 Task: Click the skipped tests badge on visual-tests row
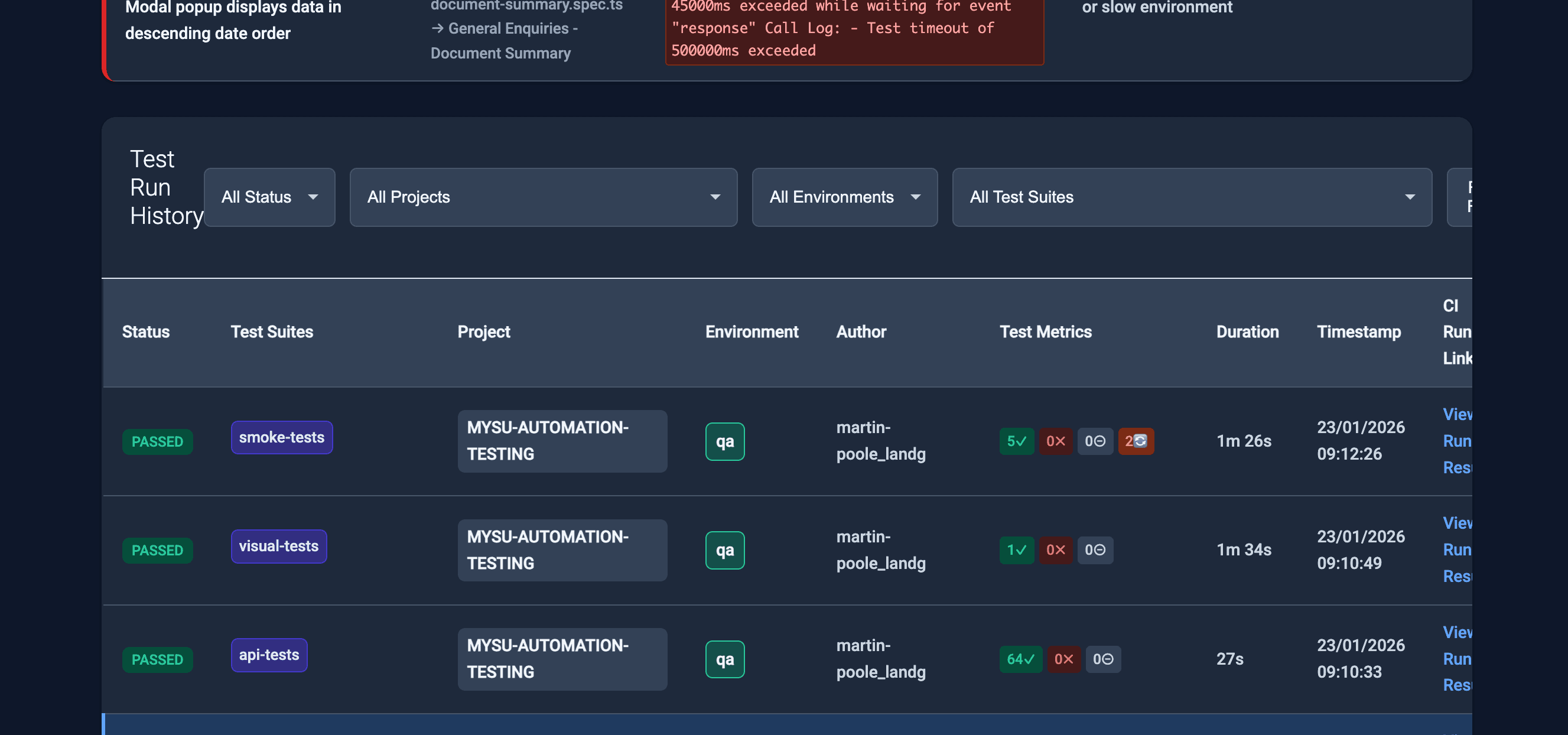pyautogui.click(x=1095, y=550)
